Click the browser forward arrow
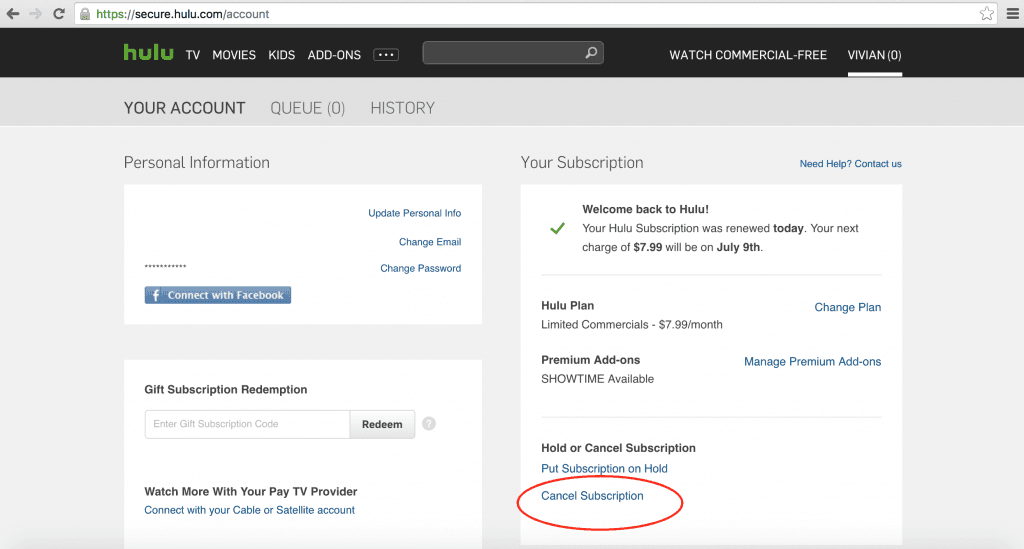Viewport: 1024px width, 549px height. tap(35, 14)
